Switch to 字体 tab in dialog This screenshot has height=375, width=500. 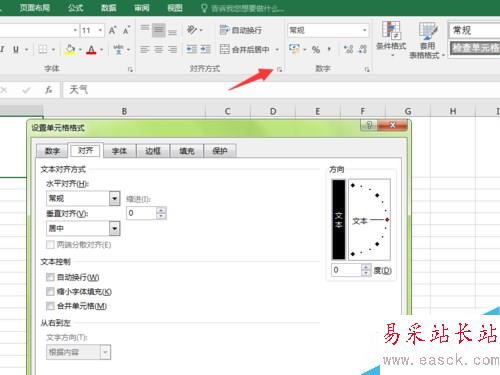tap(119, 151)
